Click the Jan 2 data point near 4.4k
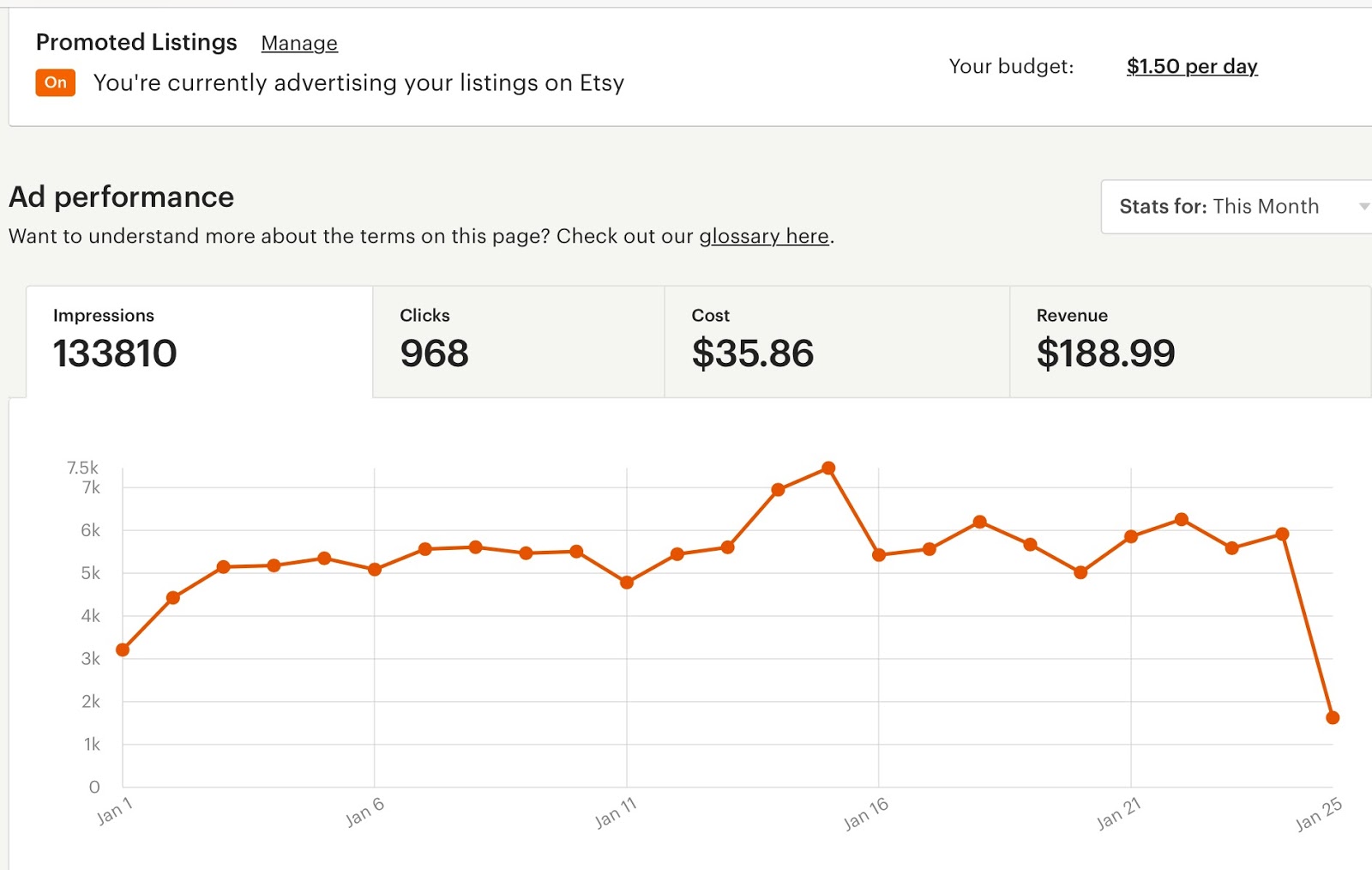The image size is (1372, 870). coord(173,598)
